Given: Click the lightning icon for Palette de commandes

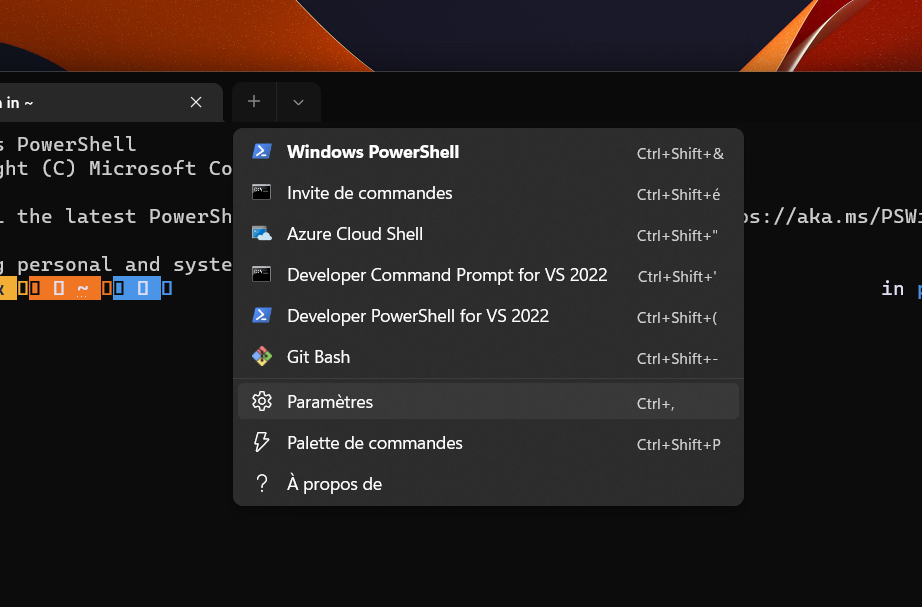Looking at the screenshot, I should [262, 443].
